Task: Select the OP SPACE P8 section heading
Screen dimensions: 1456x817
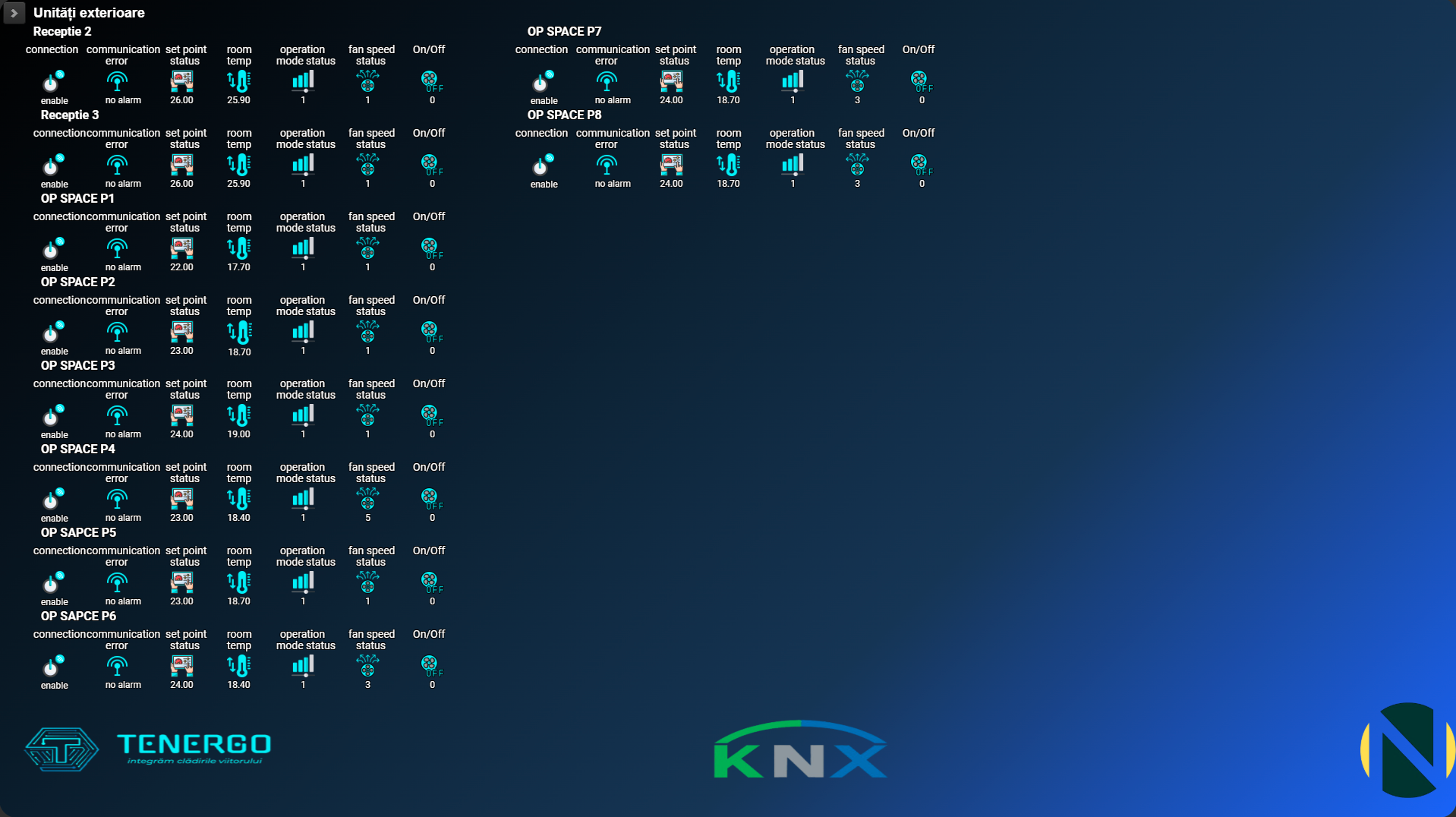Action: (x=564, y=115)
